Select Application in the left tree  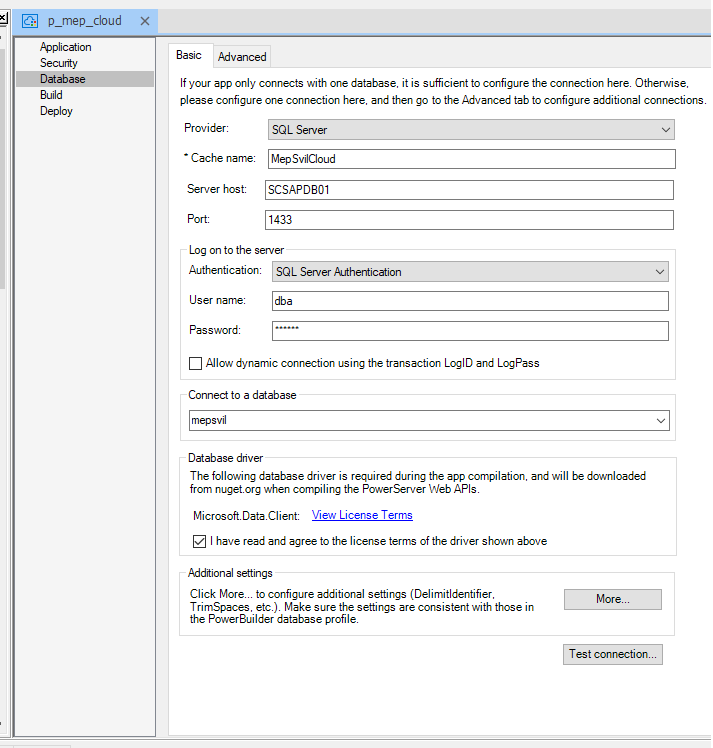click(65, 47)
